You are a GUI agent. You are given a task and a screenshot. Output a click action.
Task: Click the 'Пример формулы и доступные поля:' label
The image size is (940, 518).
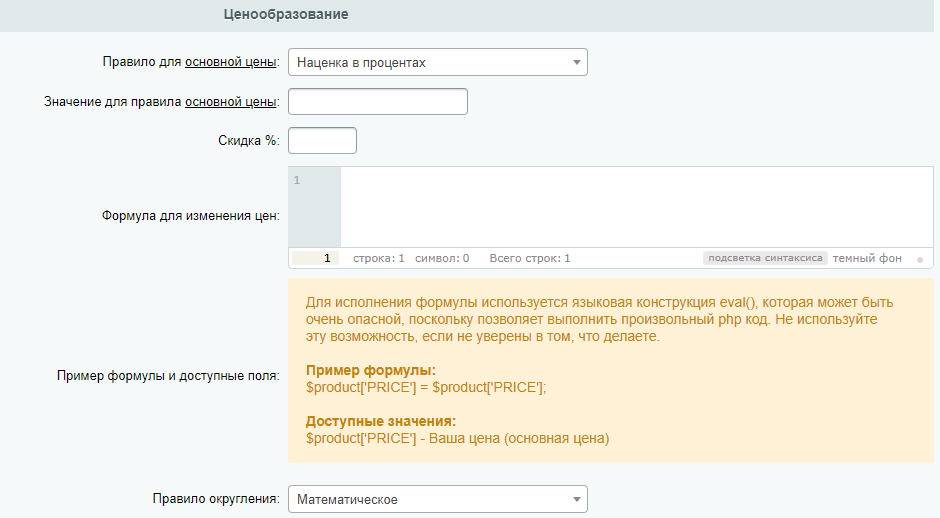pos(168,376)
